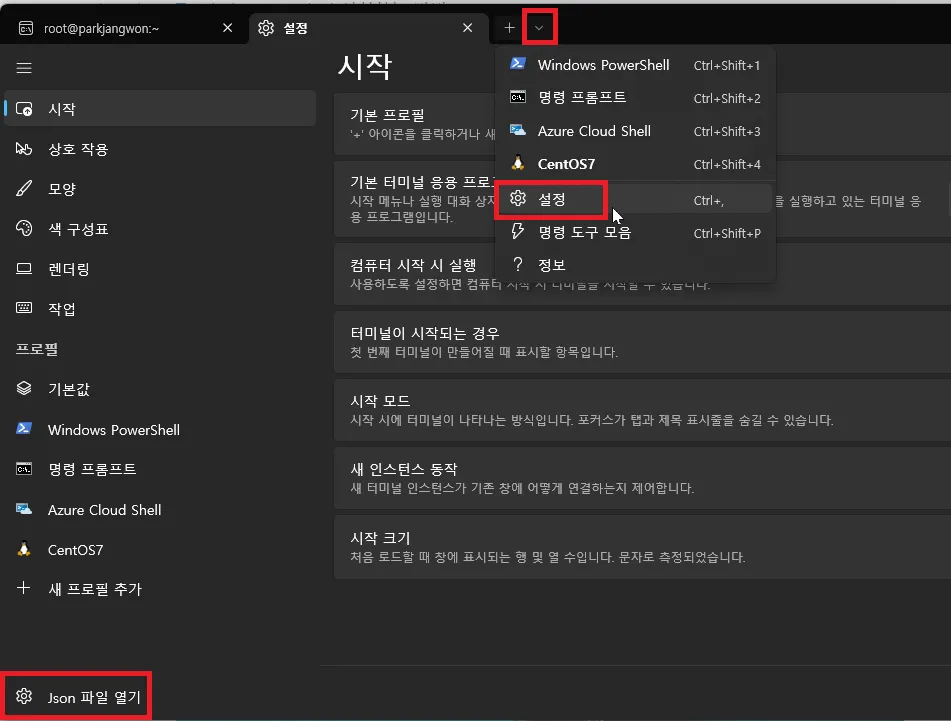Select 시작 in the settings sidebar
This screenshot has height=721, width=951.
coord(160,109)
